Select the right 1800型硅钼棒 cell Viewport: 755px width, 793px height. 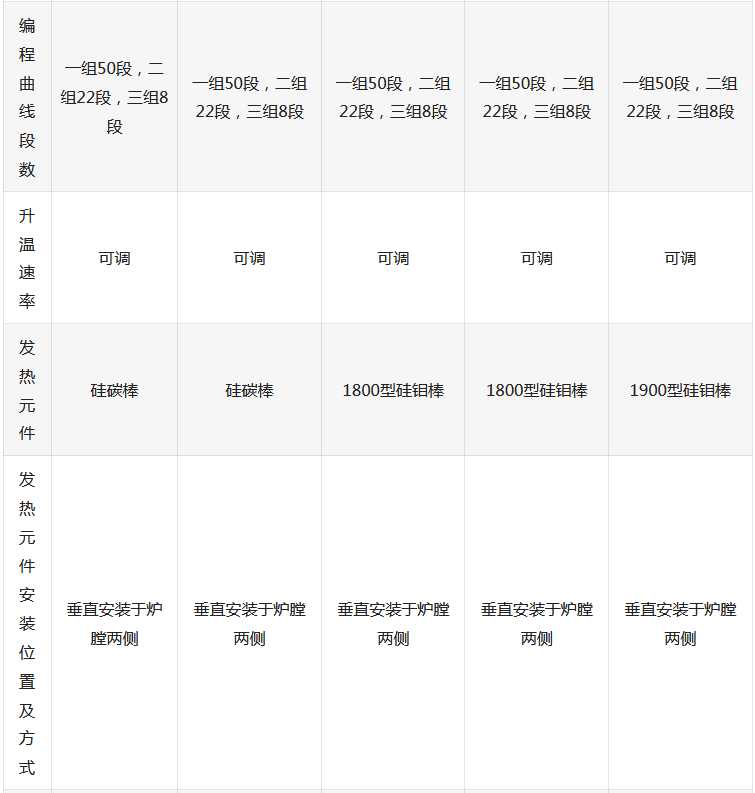(x=536, y=390)
